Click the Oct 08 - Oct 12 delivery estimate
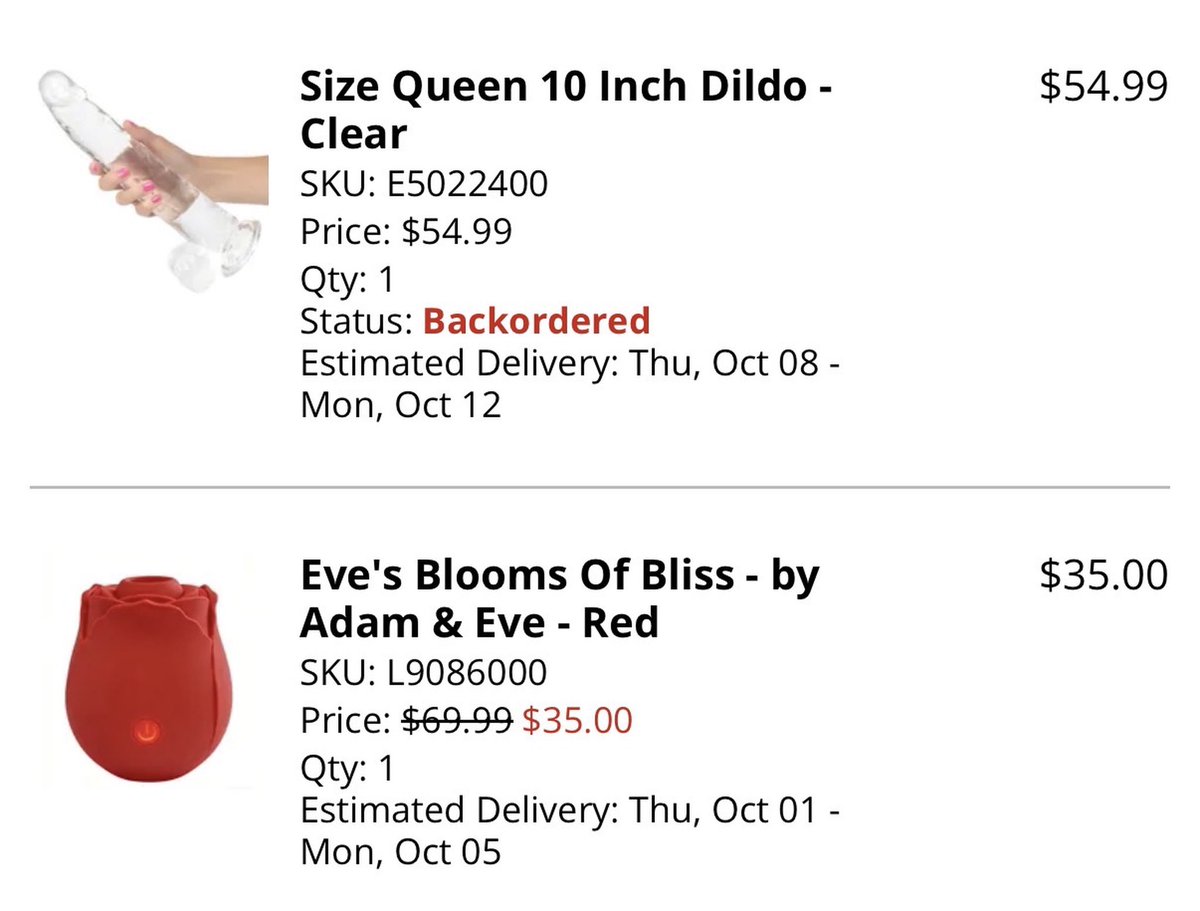Image resolution: width=1200 pixels, height=911 pixels. (569, 383)
